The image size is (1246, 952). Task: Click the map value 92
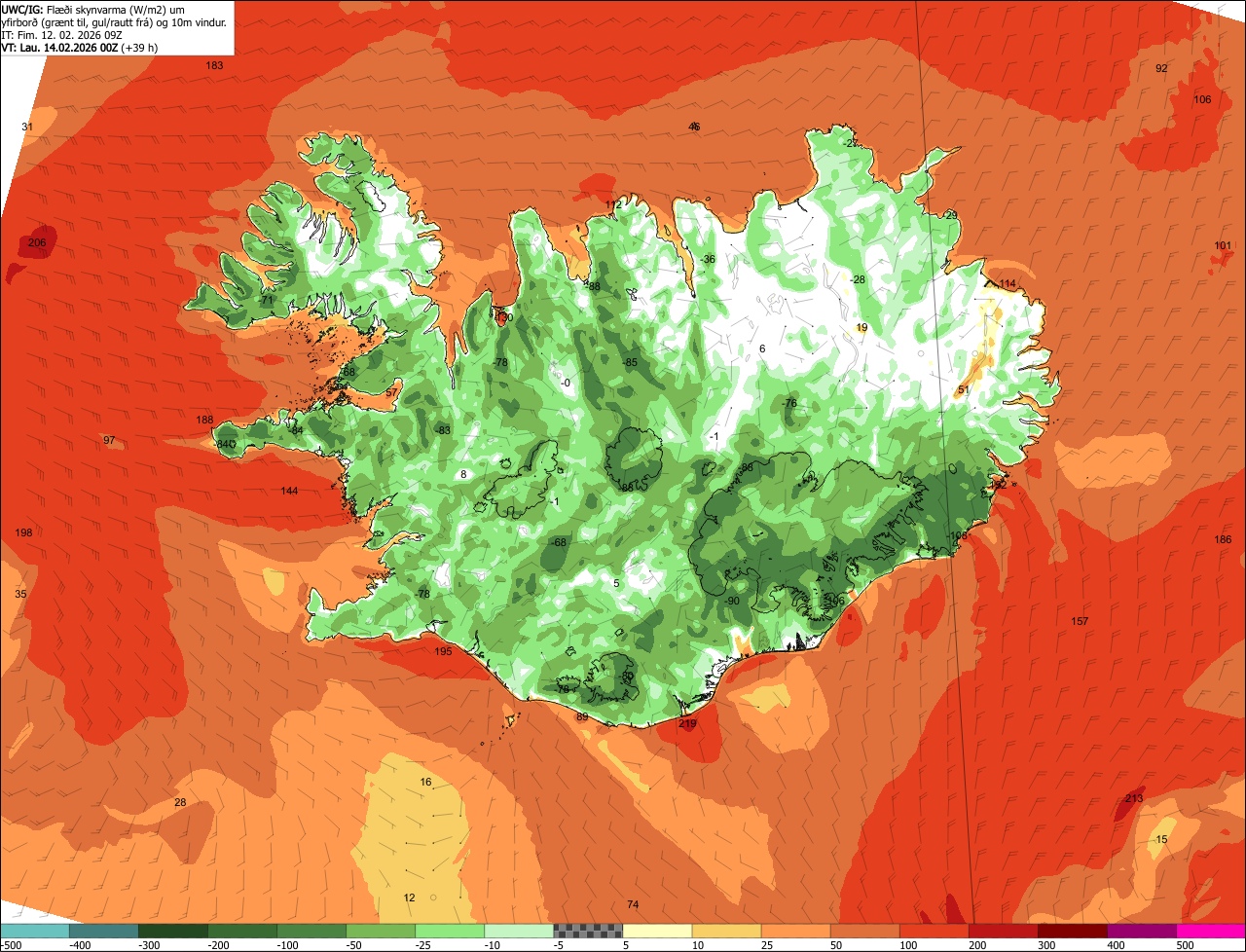tap(1161, 68)
